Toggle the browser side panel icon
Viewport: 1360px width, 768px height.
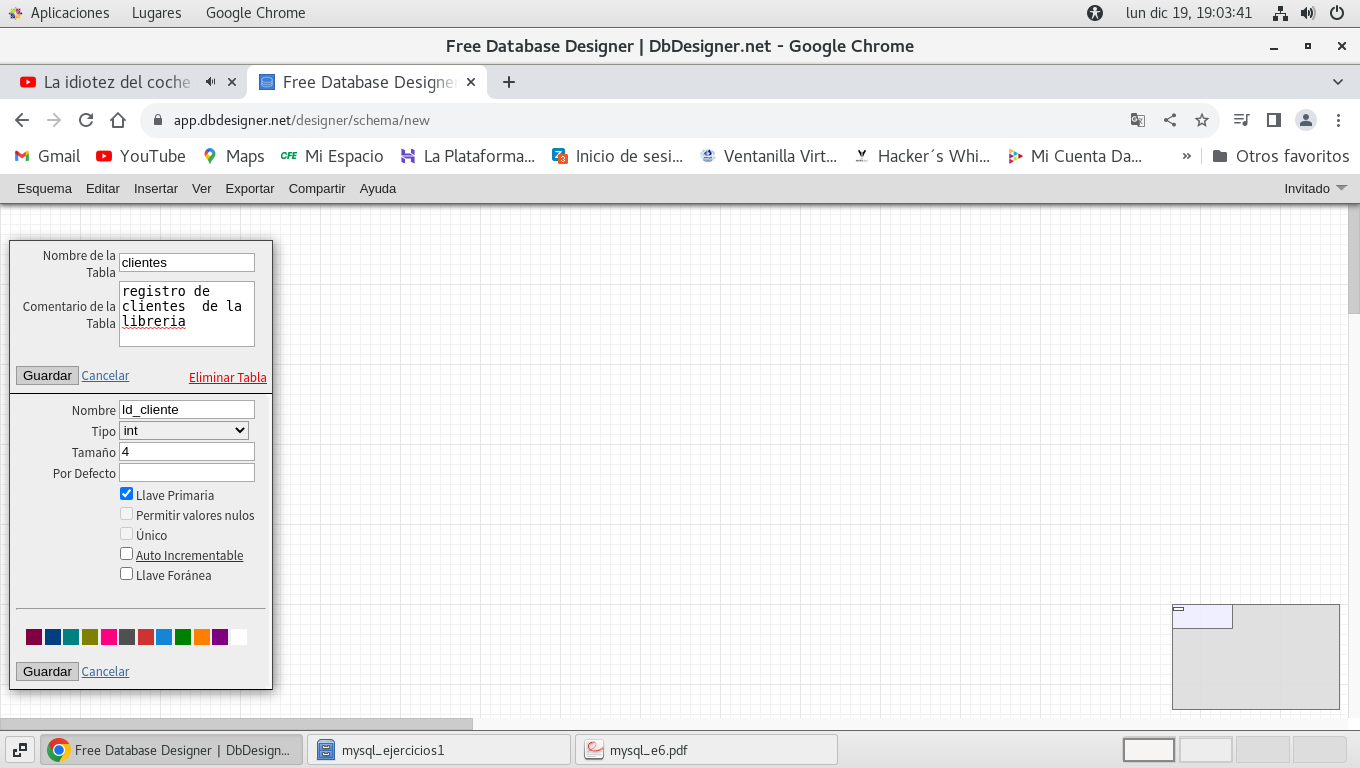click(1274, 120)
